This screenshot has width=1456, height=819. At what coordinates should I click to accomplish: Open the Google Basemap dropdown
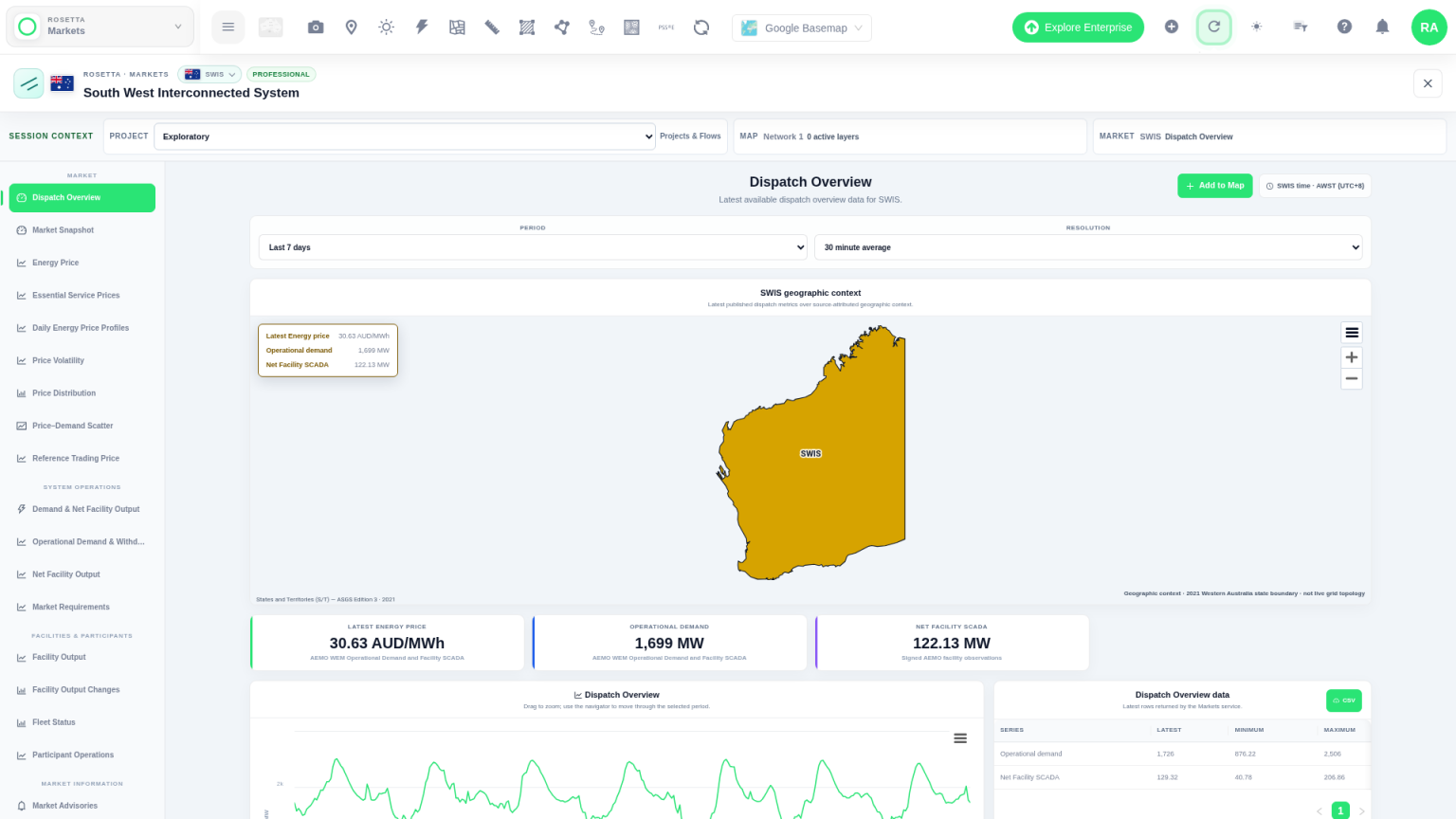[x=802, y=27]
